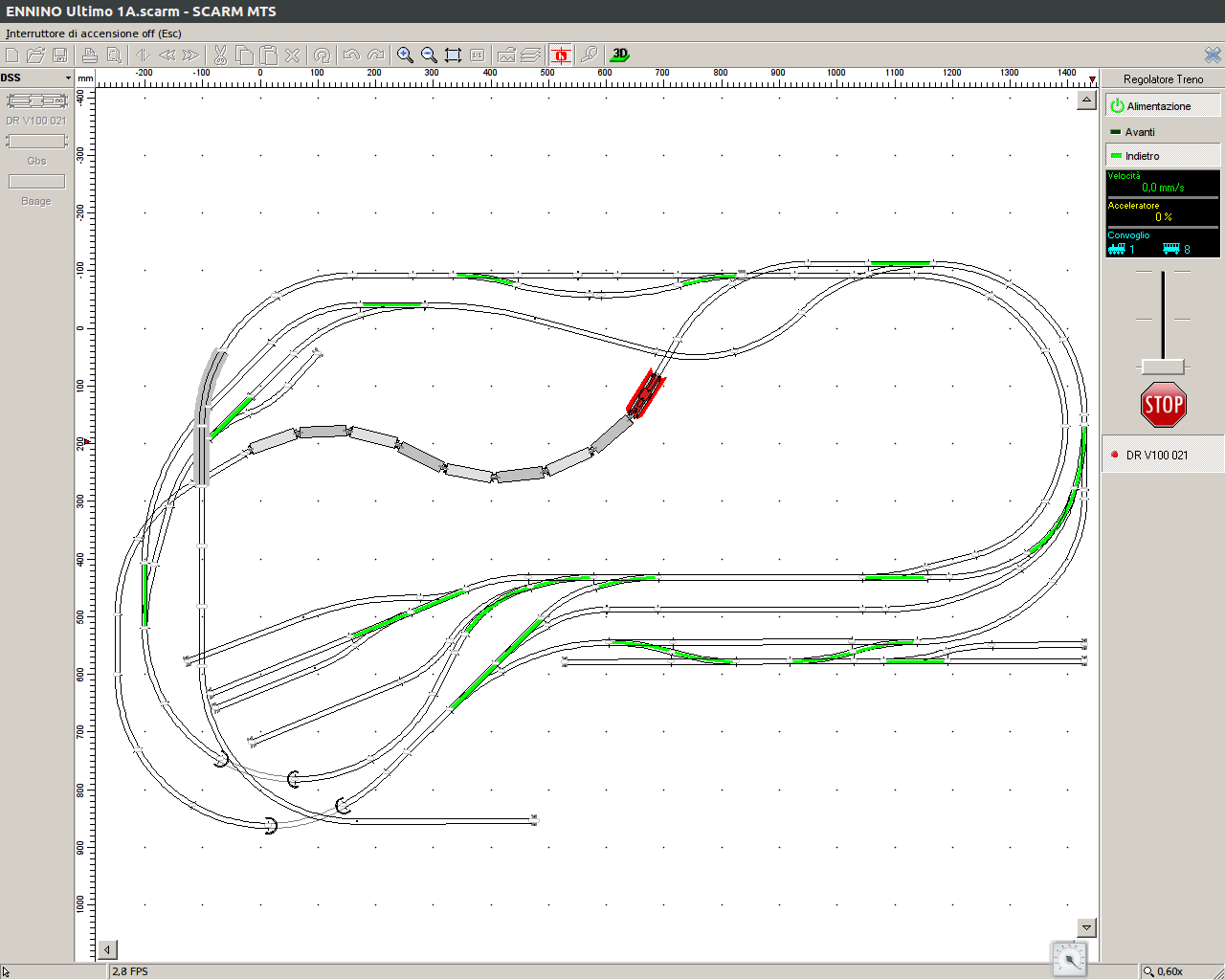This screenshot has width=1225, height=980.
Task: Click the red locomotive on the track
Action: point(646,393)
